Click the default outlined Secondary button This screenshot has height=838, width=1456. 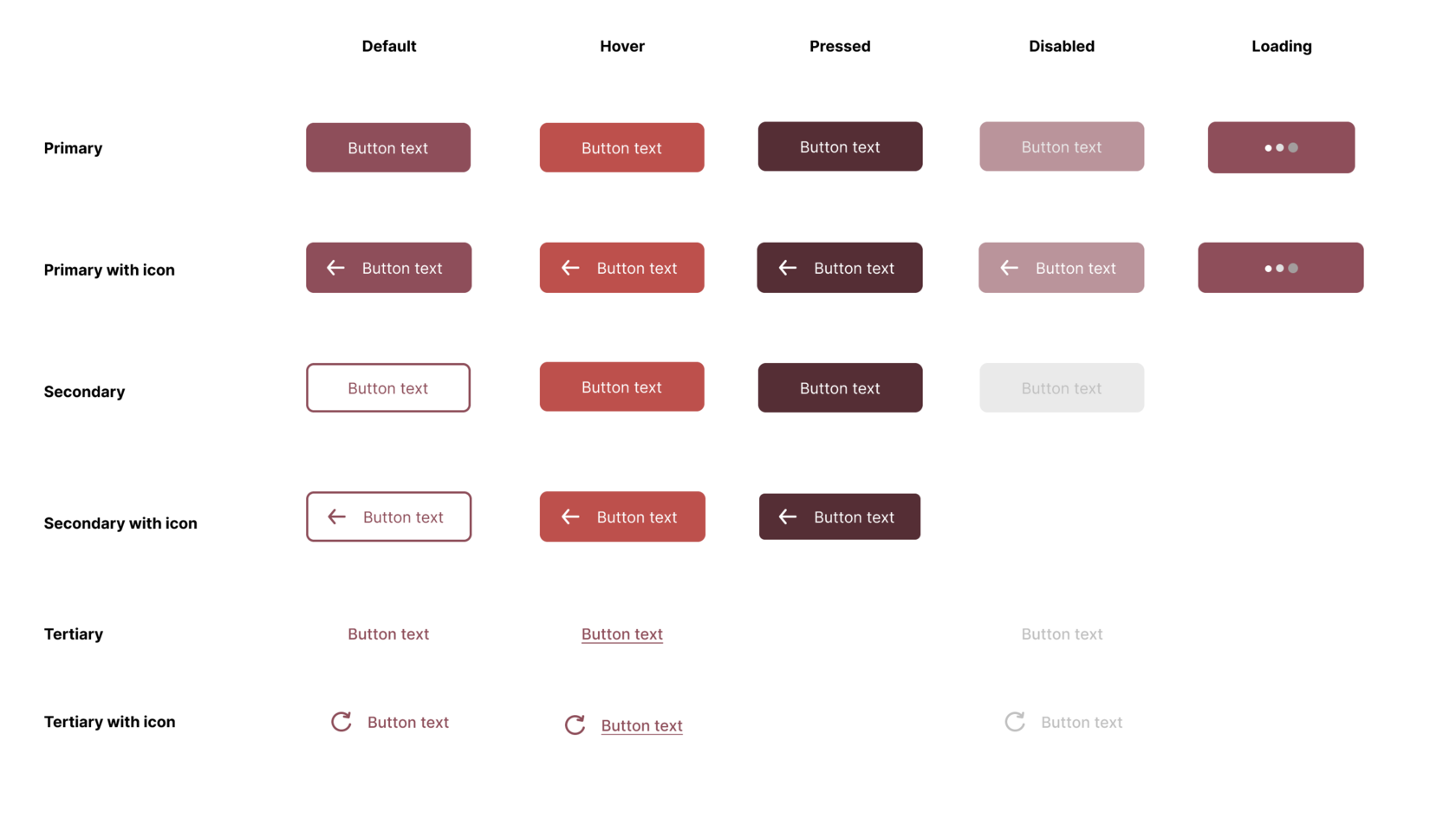tap(388, 388)
